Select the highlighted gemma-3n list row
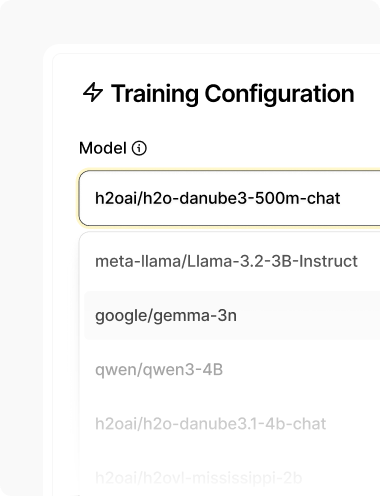380x496 pixels. [x=232, y=315]
